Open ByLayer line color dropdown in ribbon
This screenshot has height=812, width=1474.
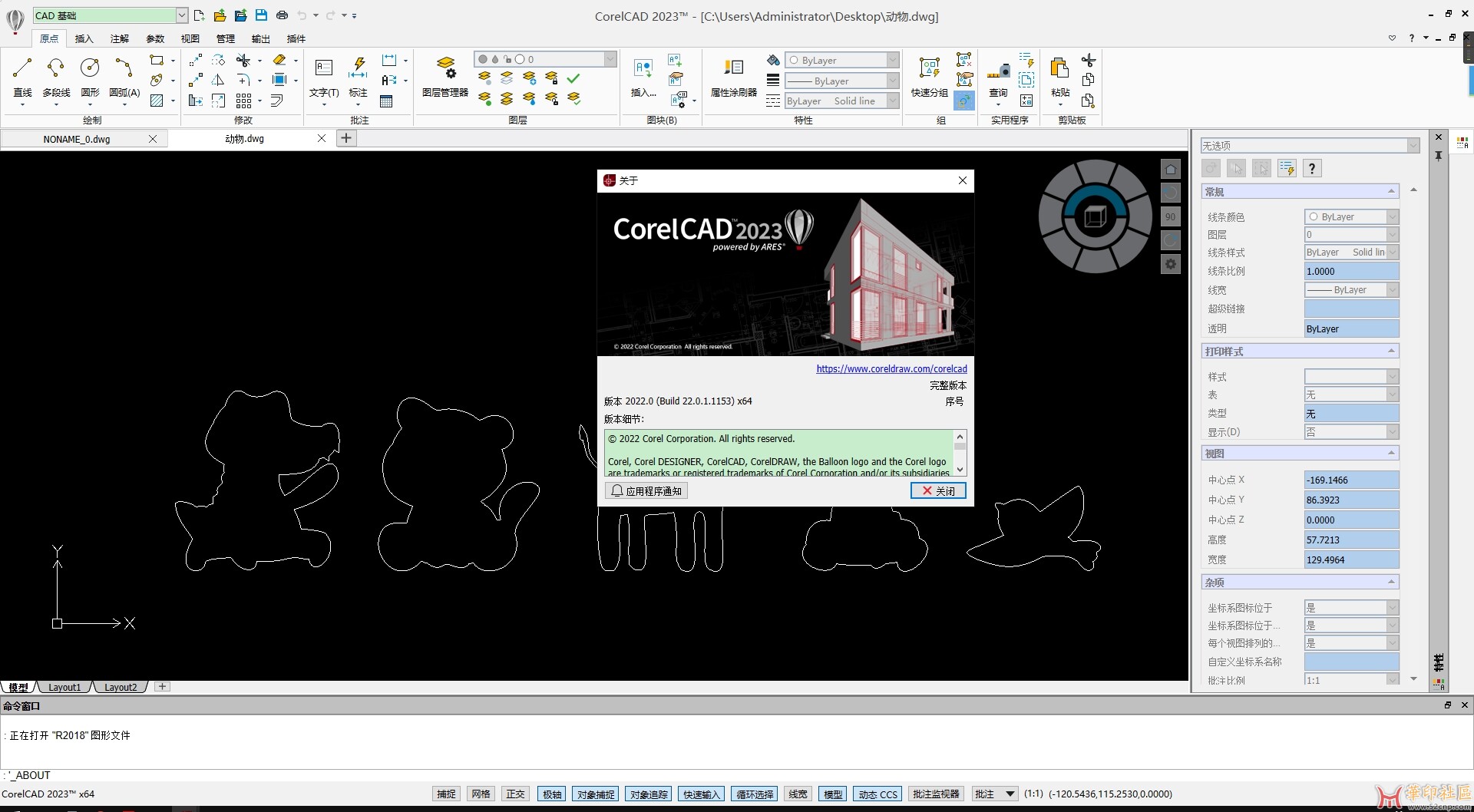892,60
